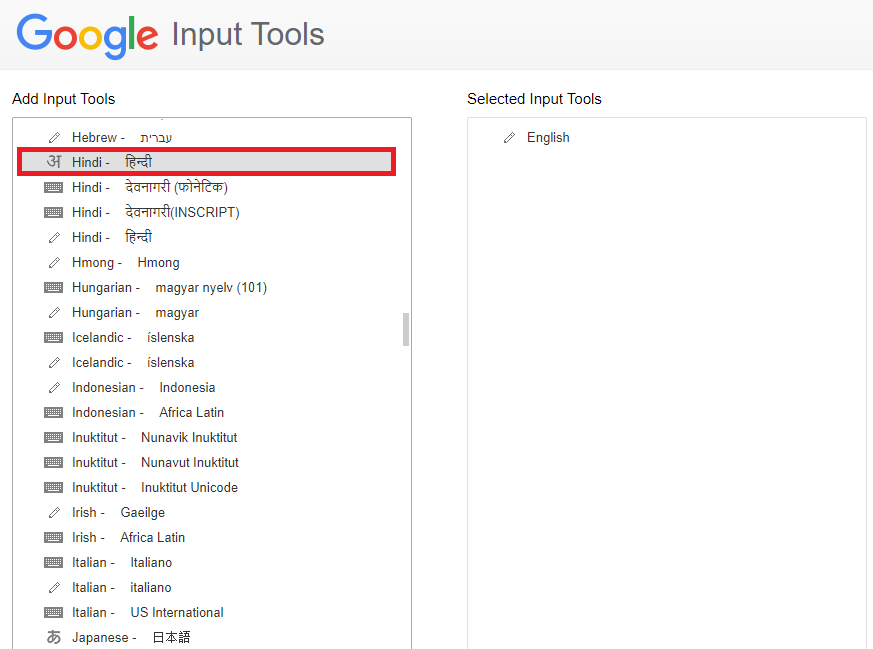Click pencil icon beside English in selected tools

point(509,137)
